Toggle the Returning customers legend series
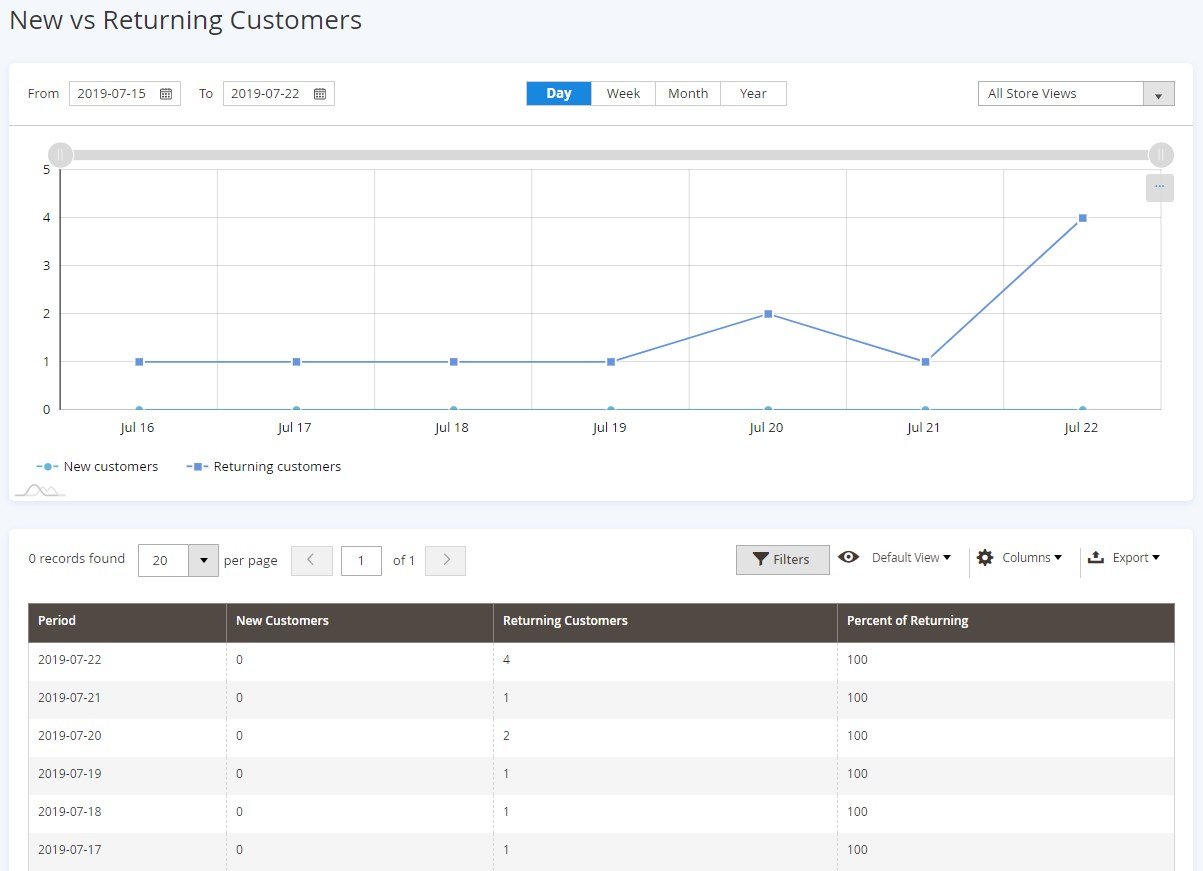Image resolution: width=1203 pixels, height=871 pixels. tap(264, 467)
